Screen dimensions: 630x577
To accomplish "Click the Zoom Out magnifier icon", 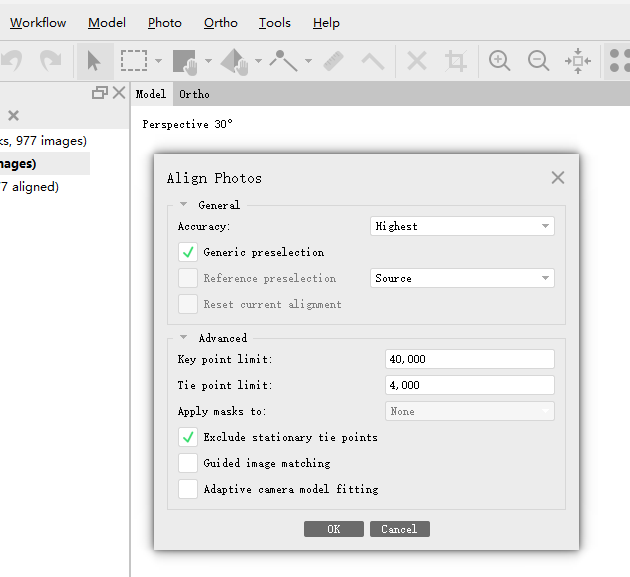I will (538, 61).
